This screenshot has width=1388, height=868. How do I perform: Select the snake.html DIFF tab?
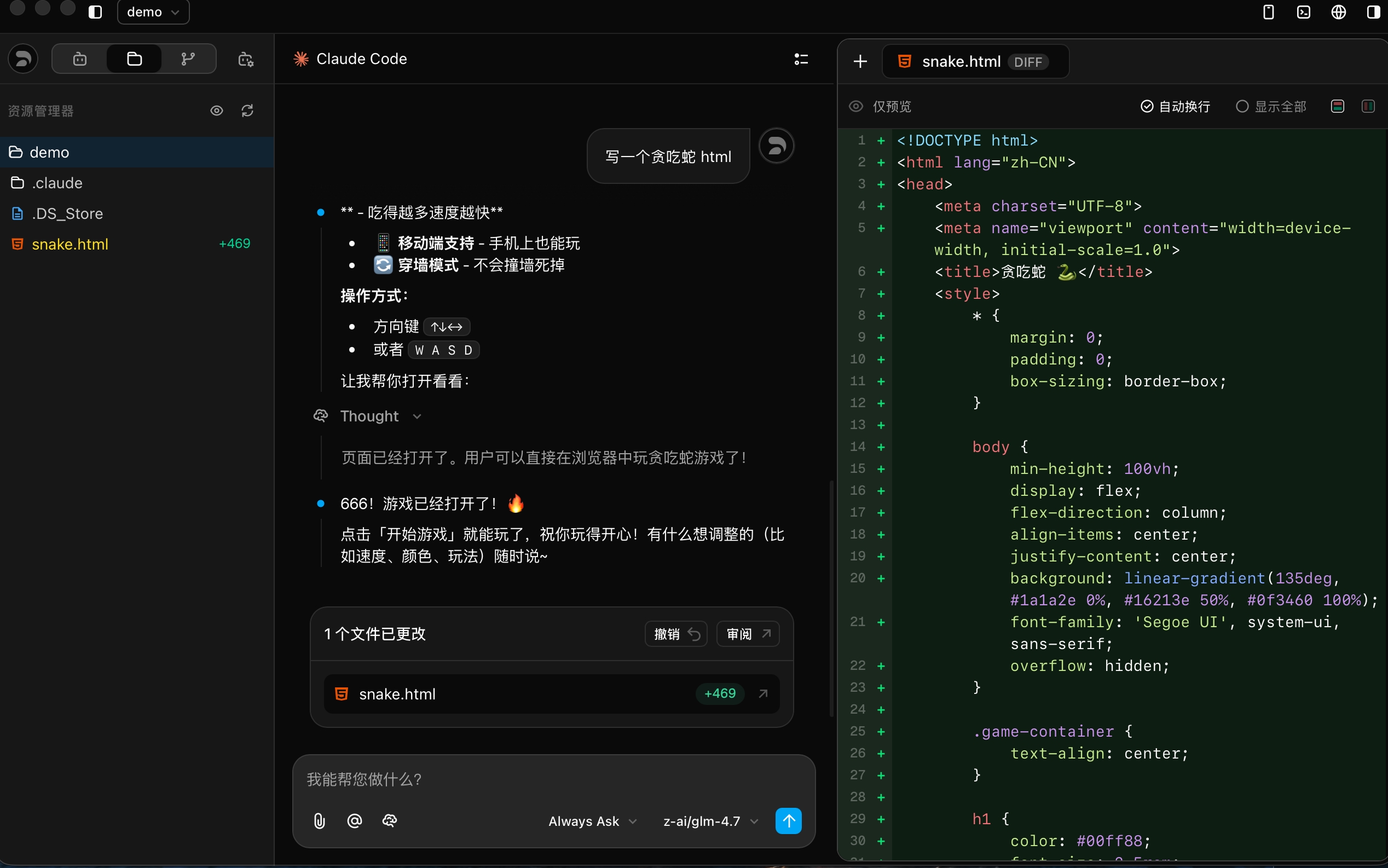click(974, 61)
